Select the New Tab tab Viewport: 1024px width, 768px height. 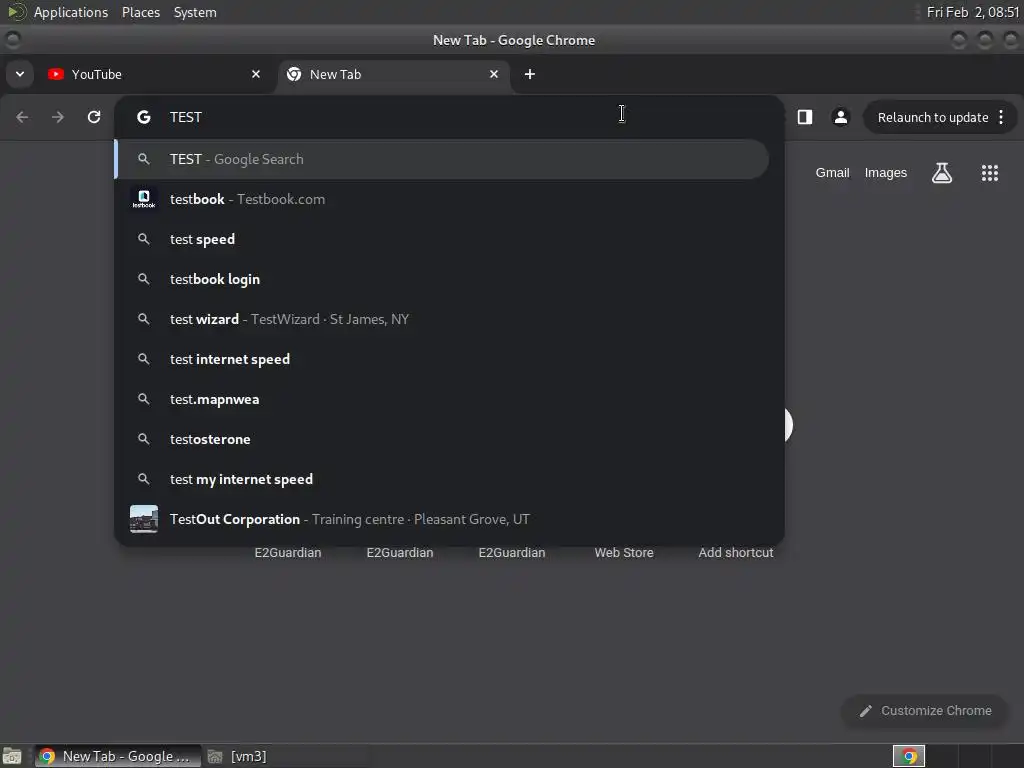click(x=393, y=74)
